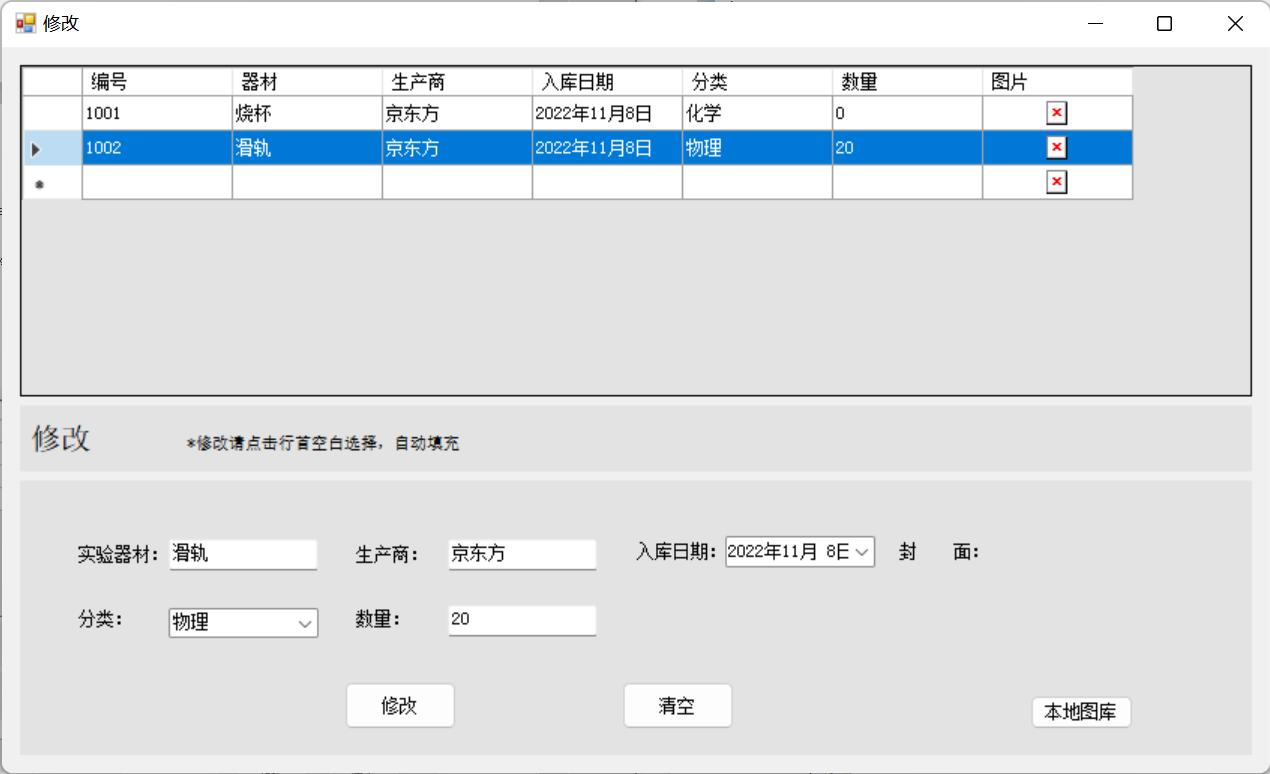Click the broken image icon in row 1002
Viewport: 1270px width, 774px height.
point(1056,148)
